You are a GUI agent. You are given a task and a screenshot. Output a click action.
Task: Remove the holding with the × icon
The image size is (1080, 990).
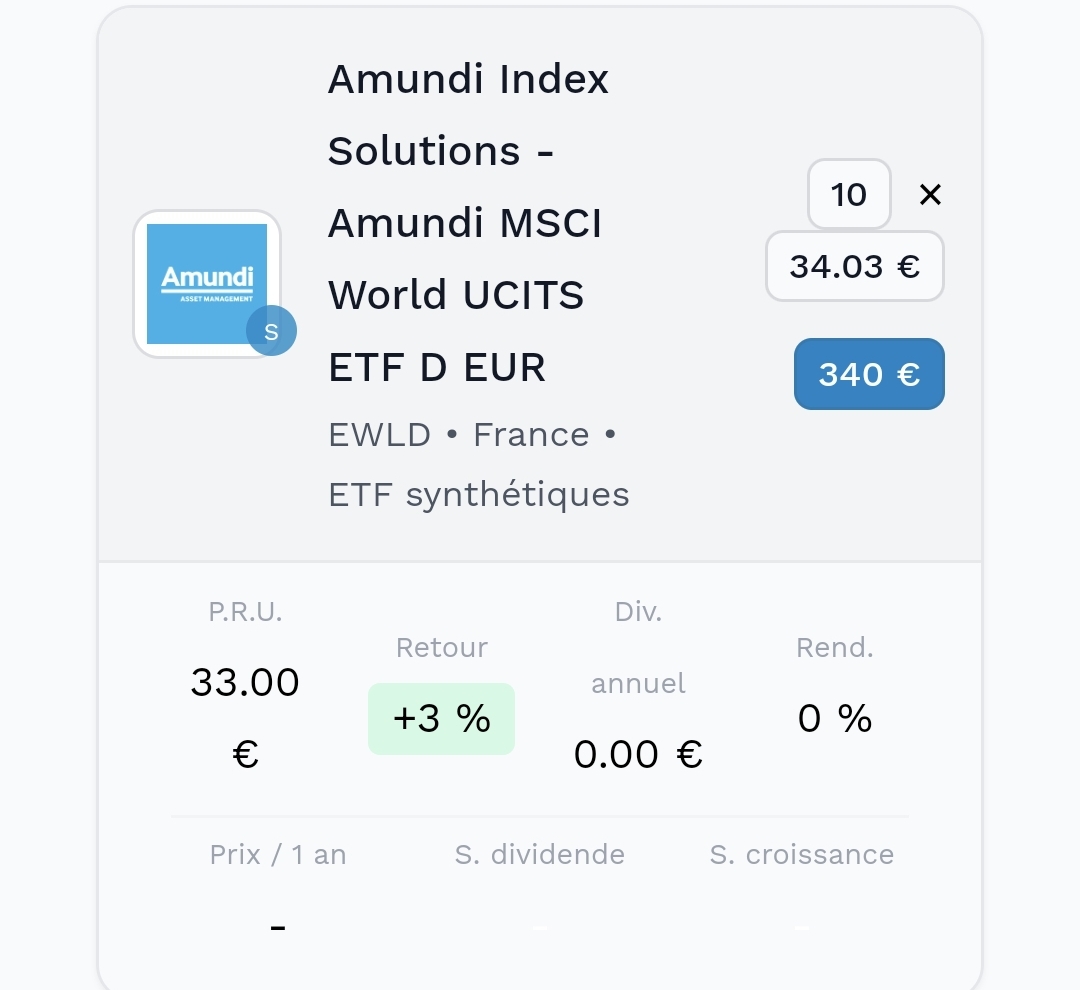(930, 195)
